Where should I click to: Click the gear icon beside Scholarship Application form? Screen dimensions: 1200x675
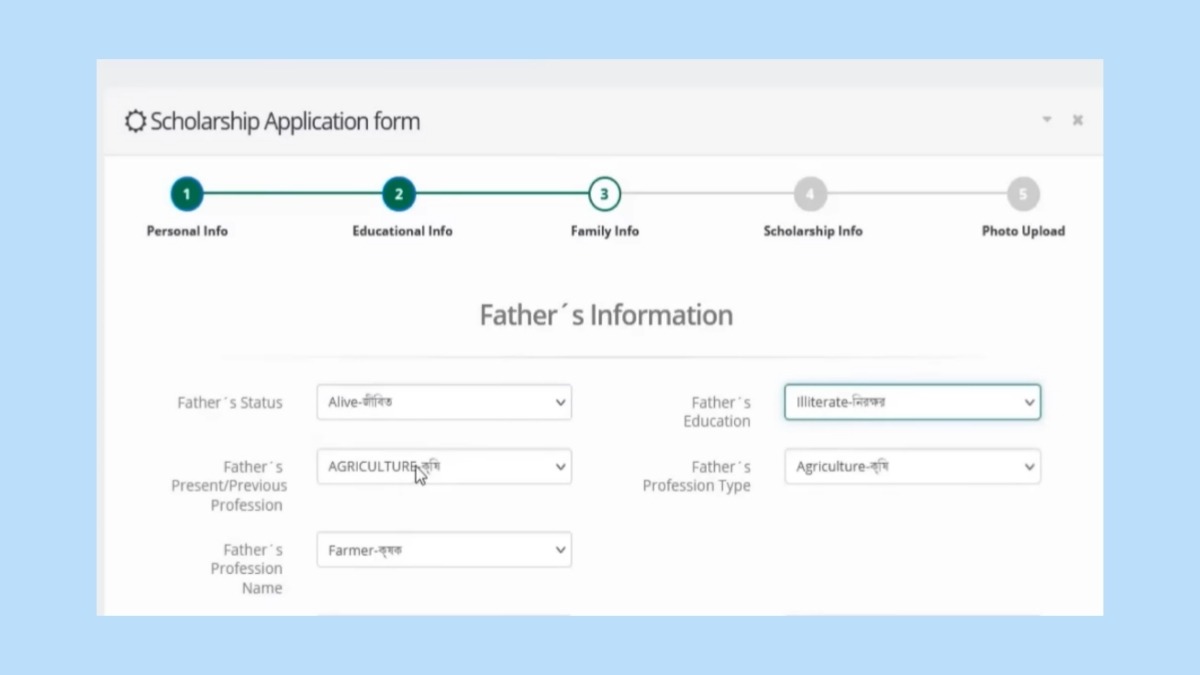click(135, 122)
